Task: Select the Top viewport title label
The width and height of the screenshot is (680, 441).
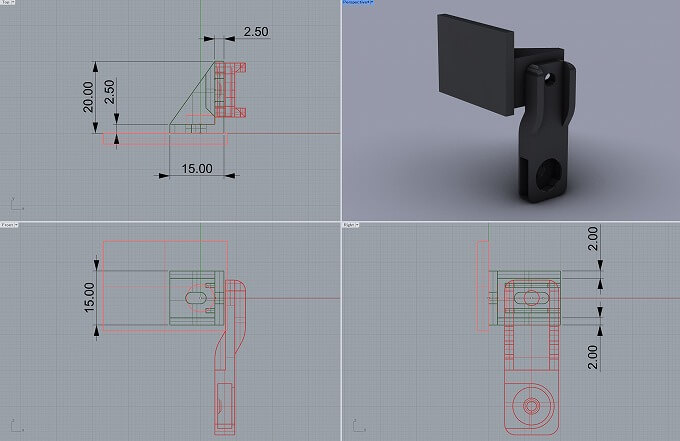Action: click(5, 3)
